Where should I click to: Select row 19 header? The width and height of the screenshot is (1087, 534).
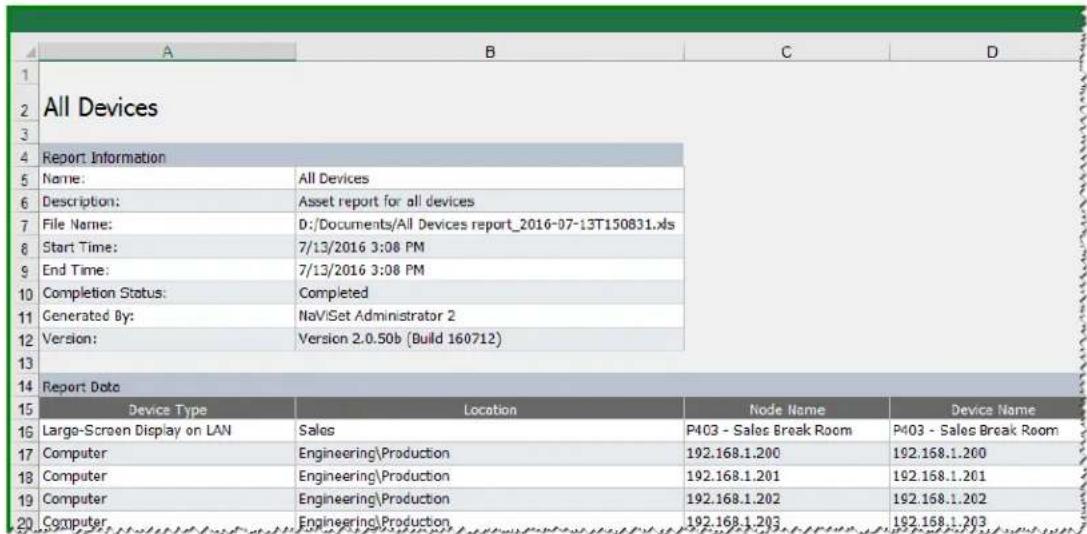(x=26, y=499)
